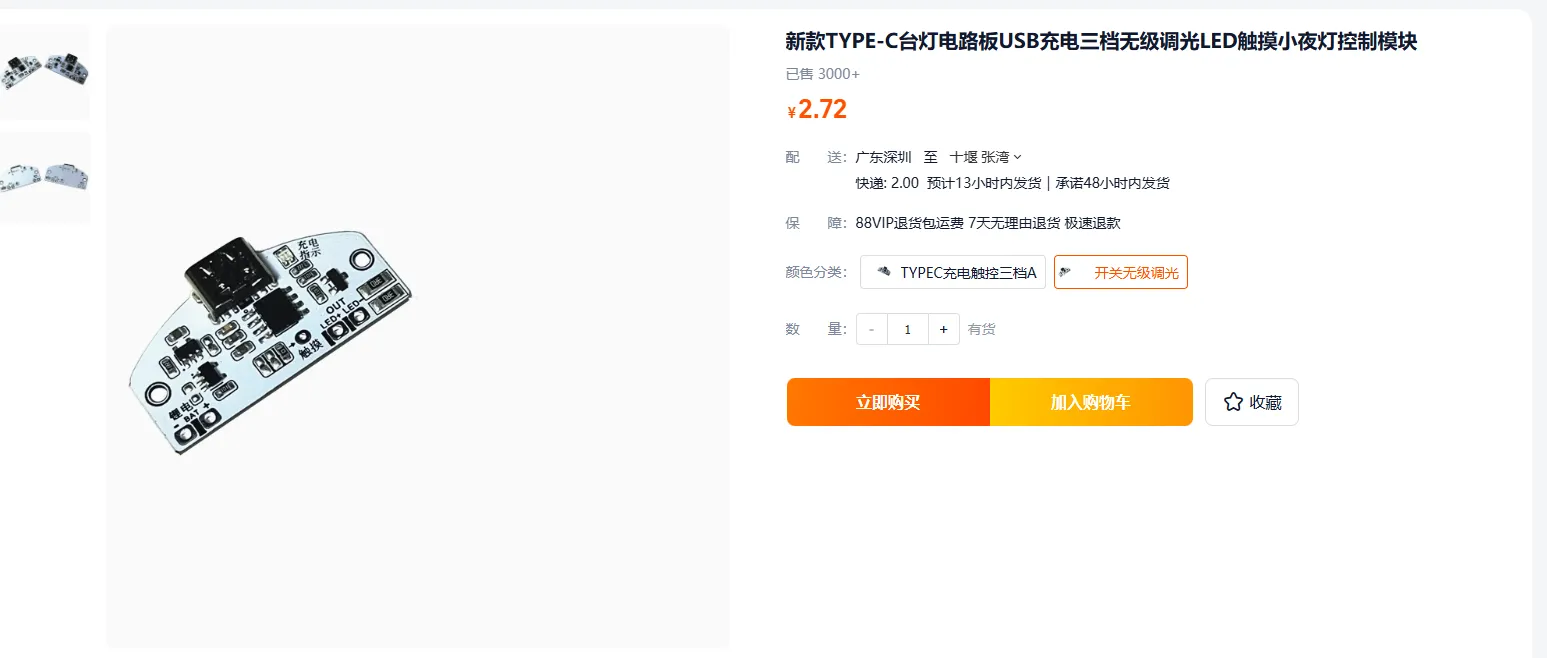Click the product title text
Screen dimensions: 1547x658
pos(1101,42)
